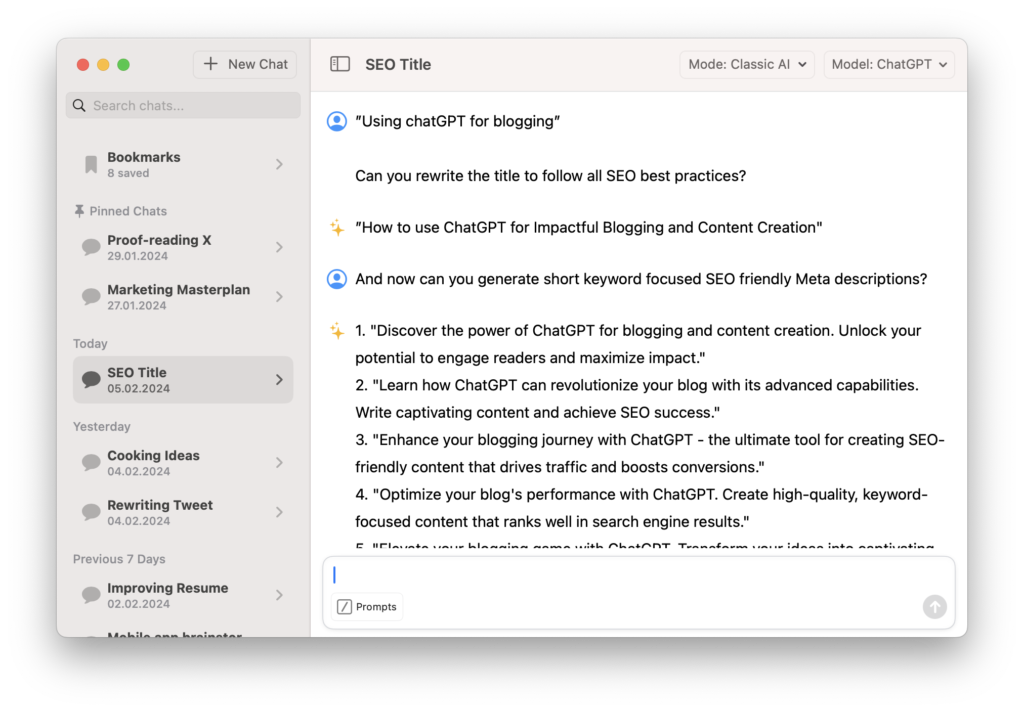Click chevron on Marketing Masterplan row

click(280, 297)
